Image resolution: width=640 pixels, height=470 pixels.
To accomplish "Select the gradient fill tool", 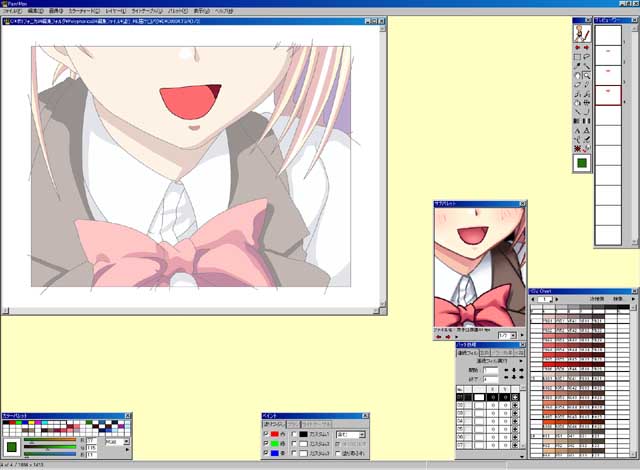I will [578, 121].
